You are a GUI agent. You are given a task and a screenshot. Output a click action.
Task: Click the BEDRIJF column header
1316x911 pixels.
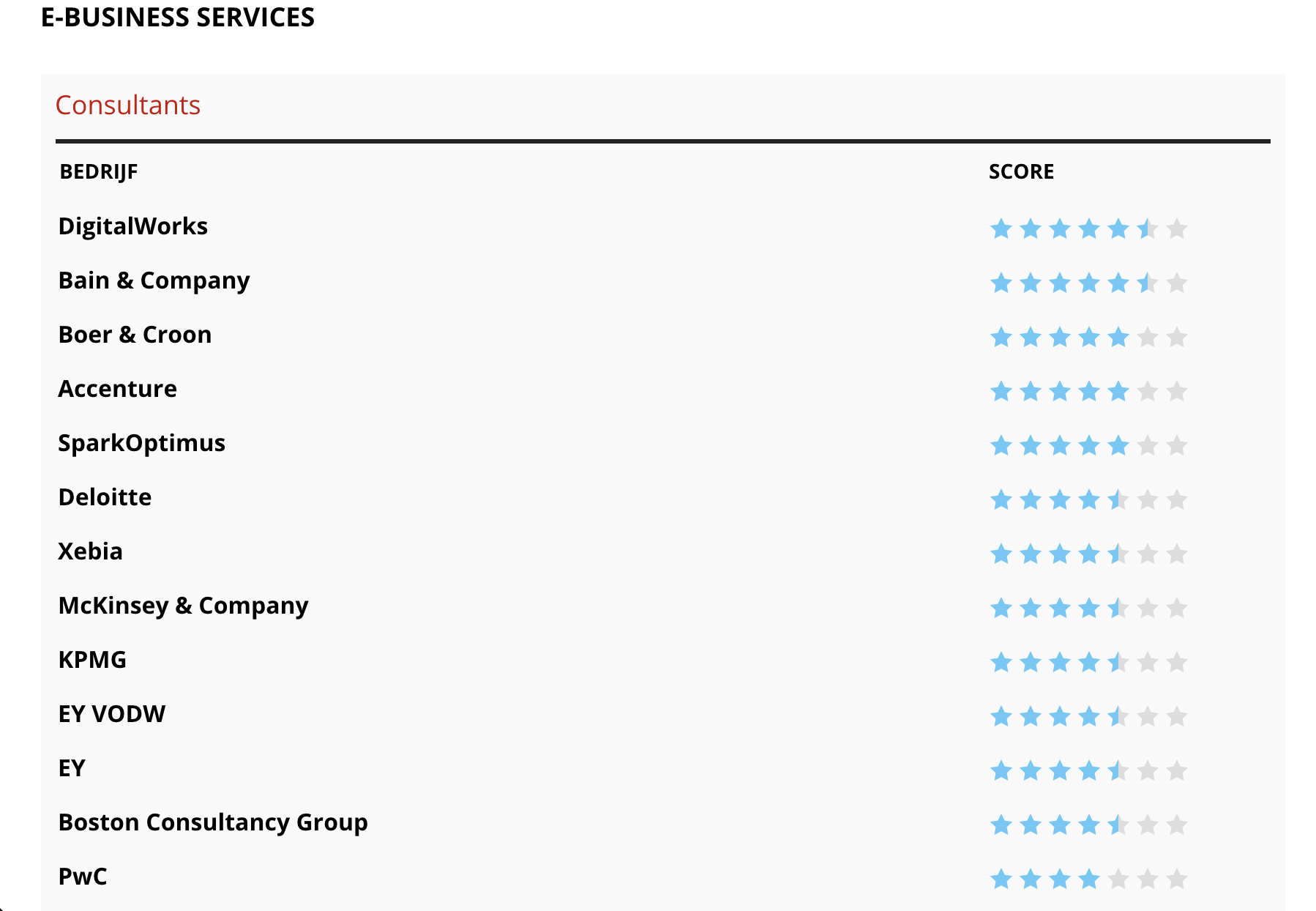pyautogui.click(x=99, y=172)
